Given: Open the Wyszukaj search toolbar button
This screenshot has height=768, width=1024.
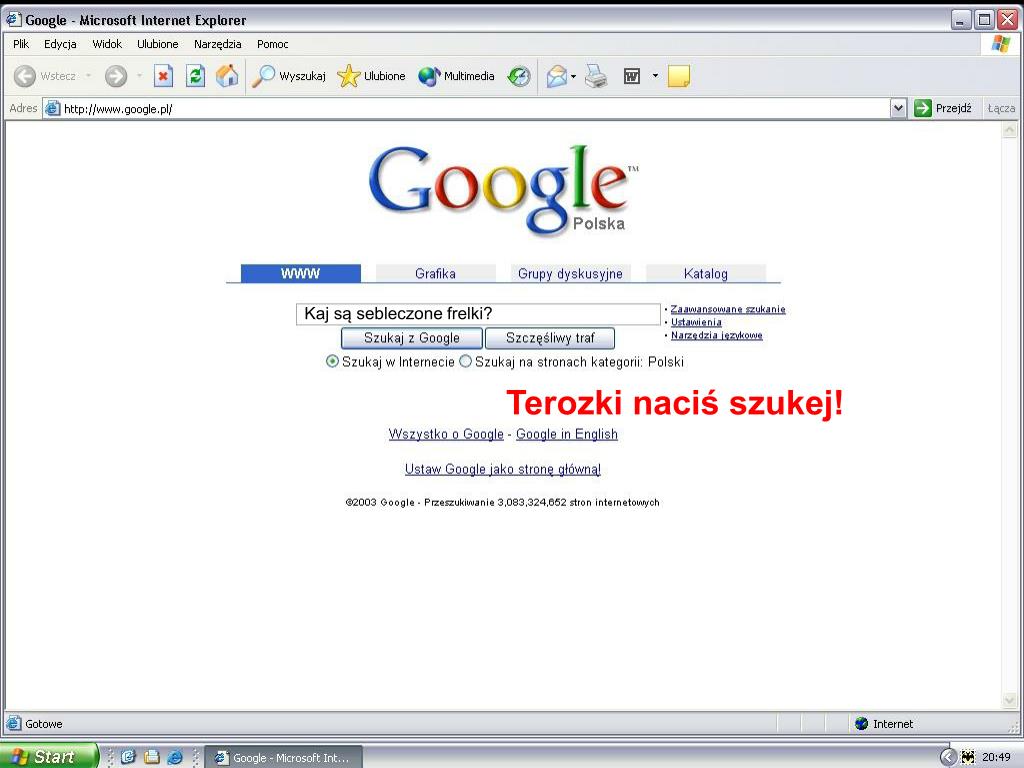Looking at the screenshot, I should [289, 76].
